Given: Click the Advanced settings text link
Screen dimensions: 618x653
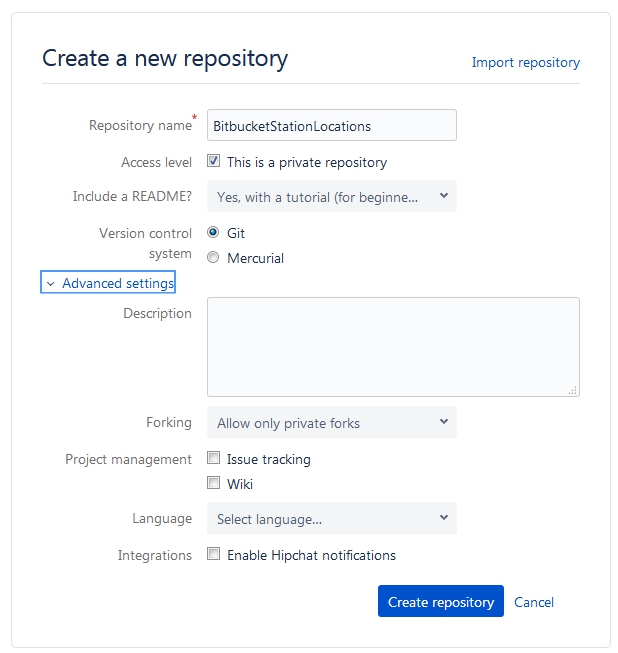Looking at the screenshot, I should tap(118, 284).
